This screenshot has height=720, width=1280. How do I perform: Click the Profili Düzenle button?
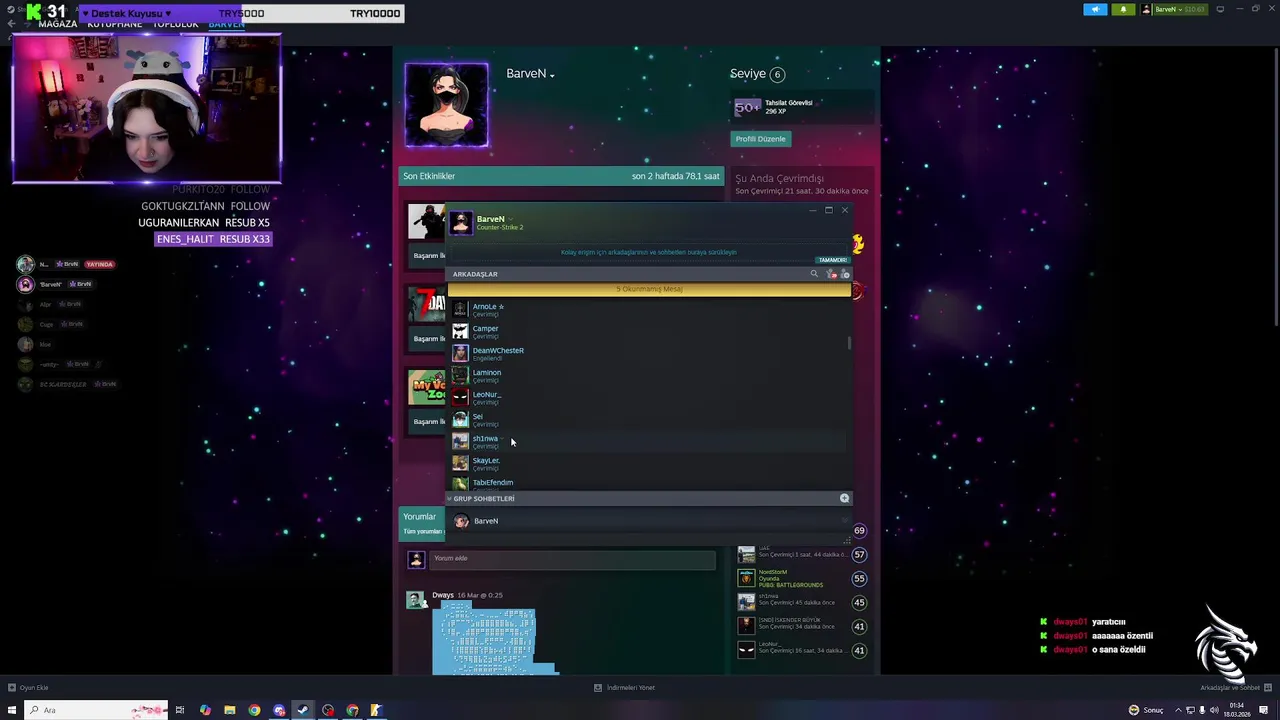(x=760, y=139)
